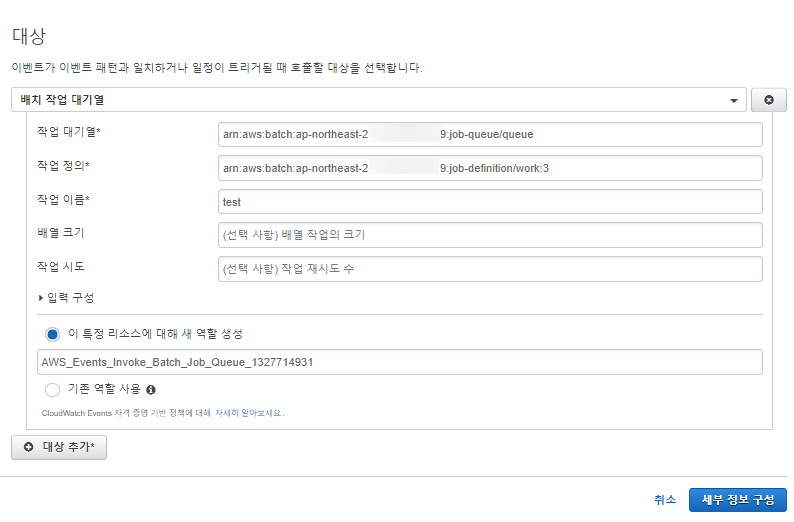The image size is (794, 522).
Task: Select 이 특정 리소스에 대해 새 역할 생성 radio
Action: tap(53, 334)
